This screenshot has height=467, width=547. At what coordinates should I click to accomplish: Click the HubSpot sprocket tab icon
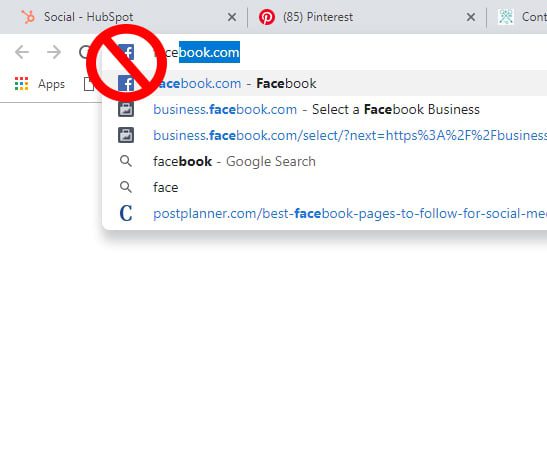28,17
